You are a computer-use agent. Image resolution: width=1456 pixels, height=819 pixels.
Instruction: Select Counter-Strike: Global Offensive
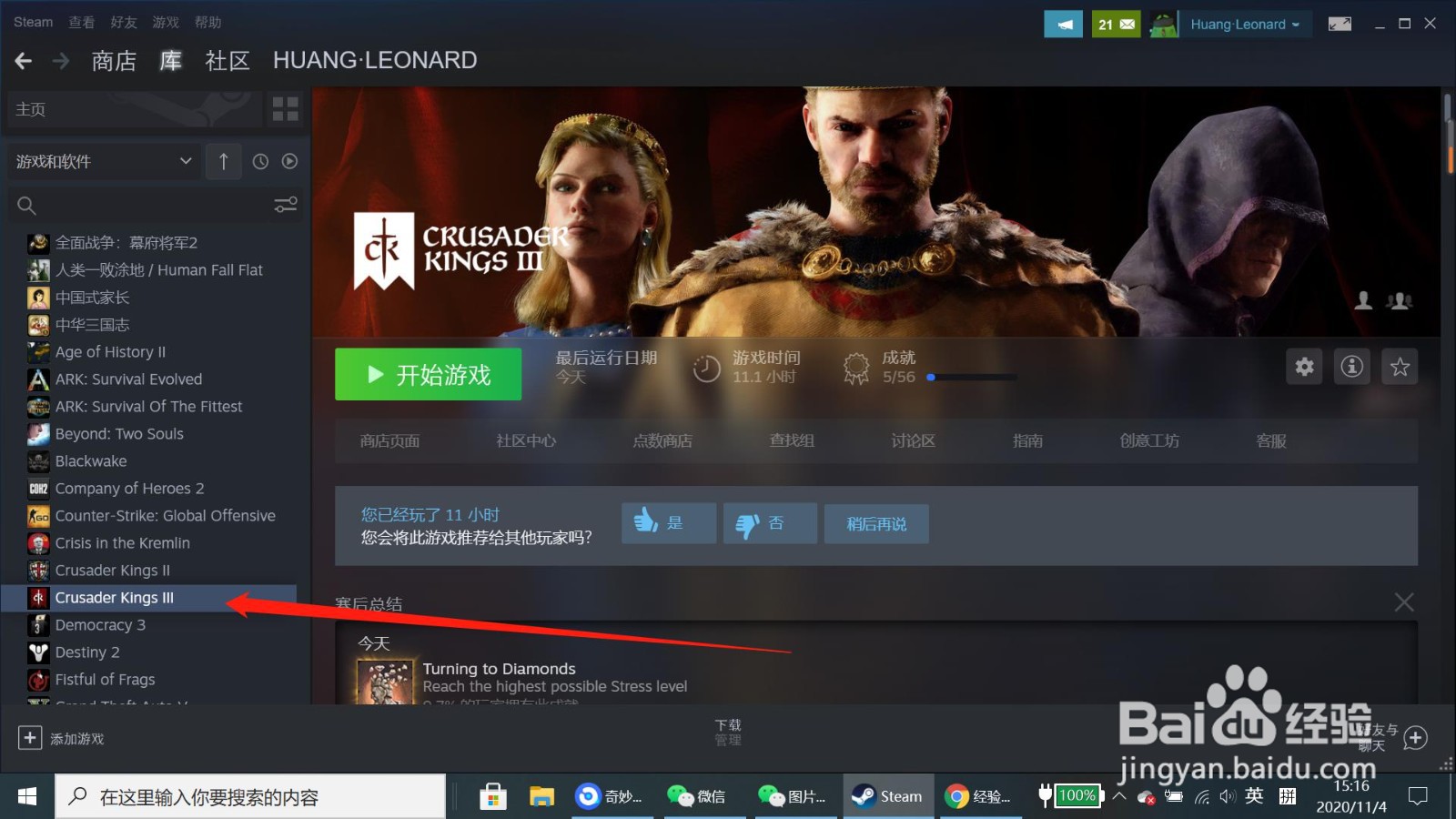(149, 516)
